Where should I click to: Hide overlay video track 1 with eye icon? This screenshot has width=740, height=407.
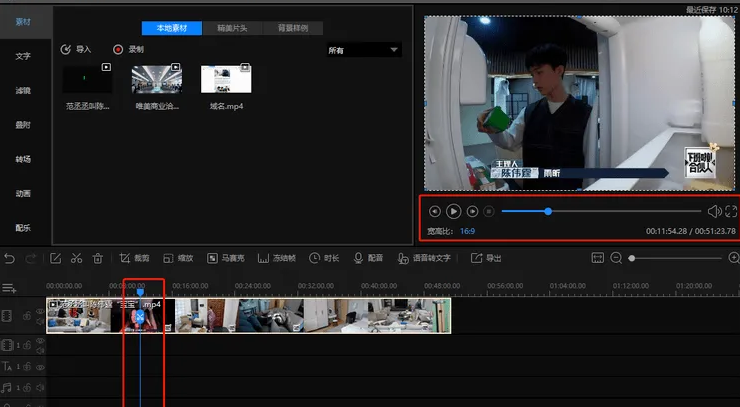pos(40,341)
